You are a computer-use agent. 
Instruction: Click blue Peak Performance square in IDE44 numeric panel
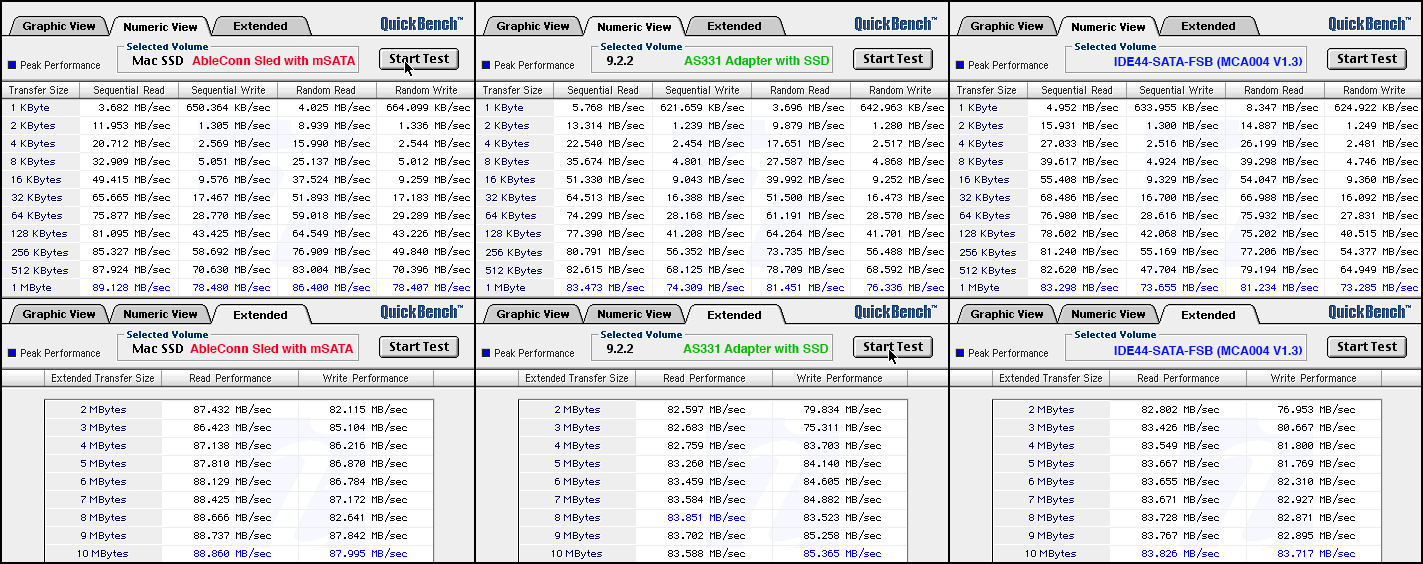pos(960,65)
